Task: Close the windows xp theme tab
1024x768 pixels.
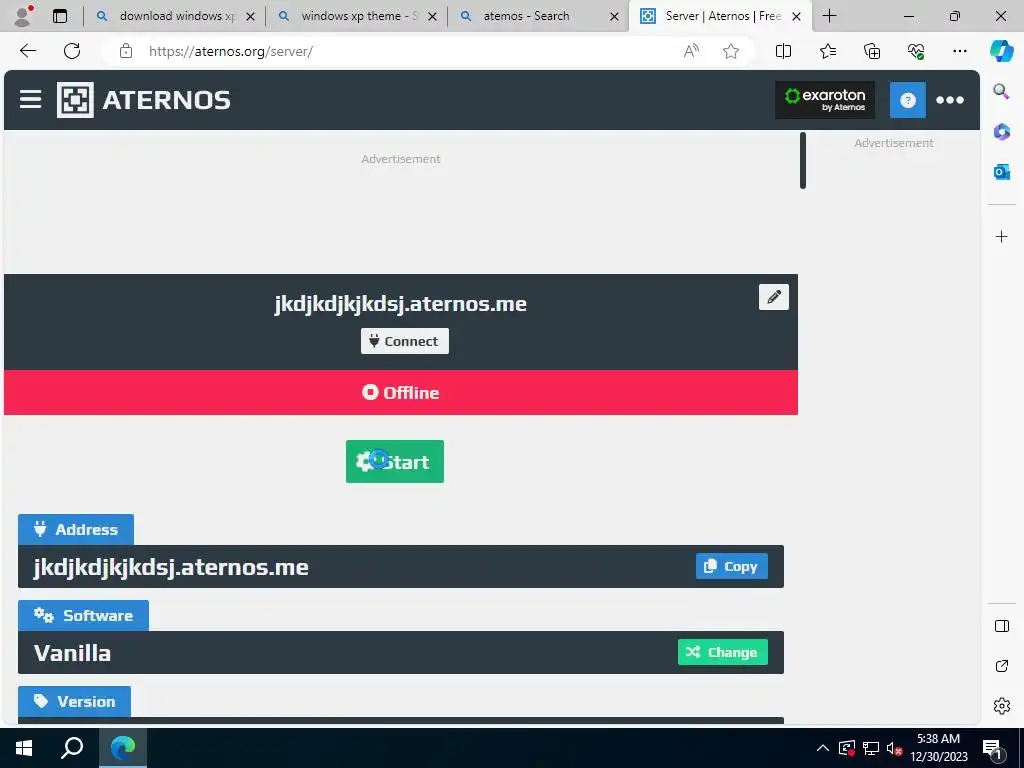Action: (x=432, y=16)
